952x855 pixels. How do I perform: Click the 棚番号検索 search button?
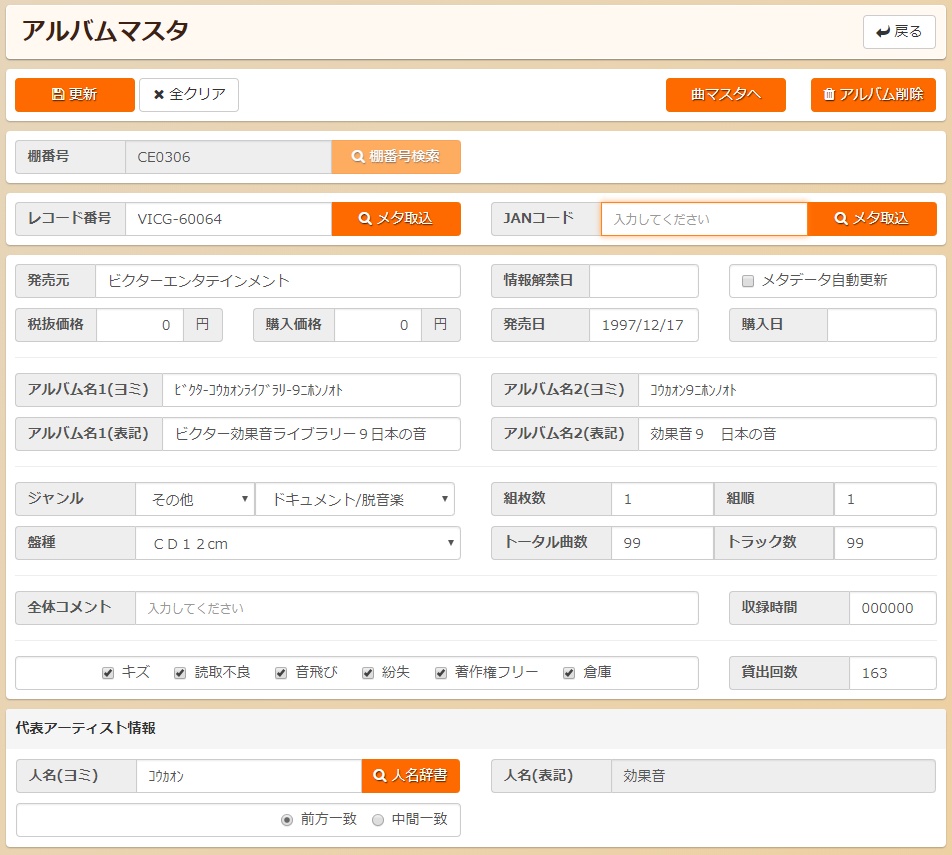tap(396, 157)
